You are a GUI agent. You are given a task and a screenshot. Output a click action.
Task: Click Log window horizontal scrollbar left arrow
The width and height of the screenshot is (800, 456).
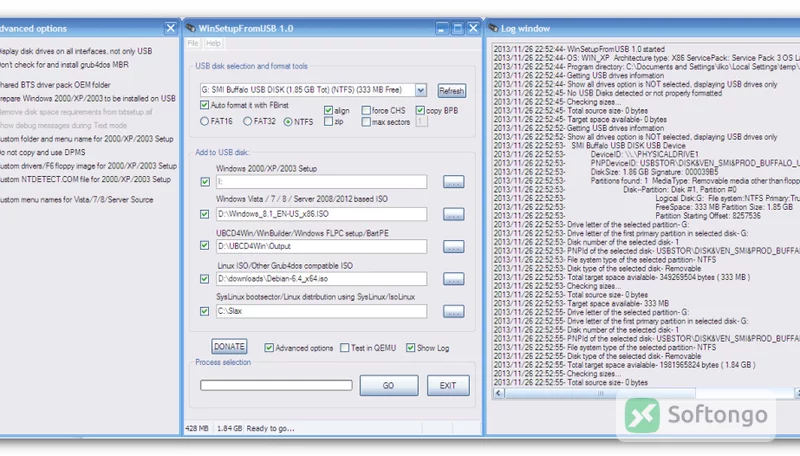(x=498, y=393)
